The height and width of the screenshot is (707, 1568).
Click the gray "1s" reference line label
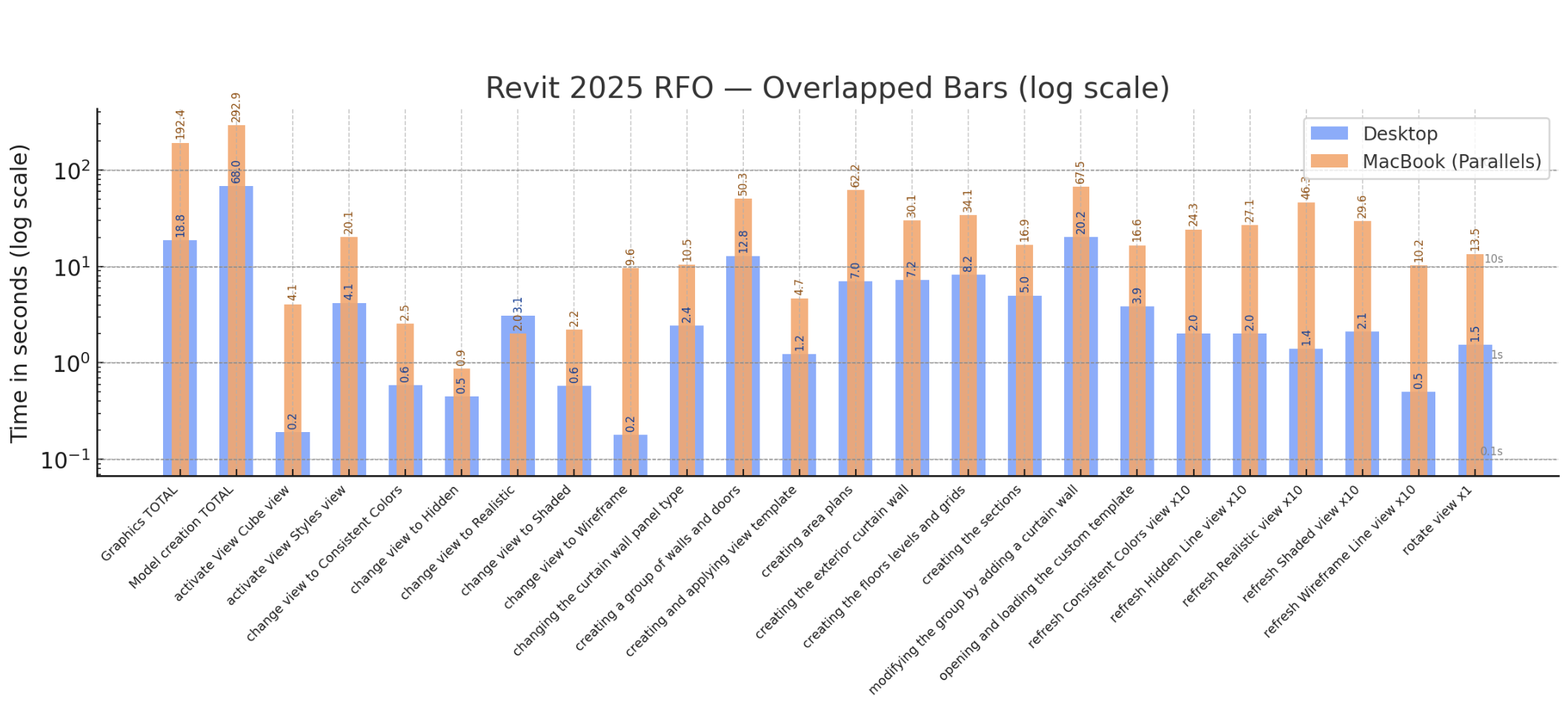click(x=1497, y=355)
